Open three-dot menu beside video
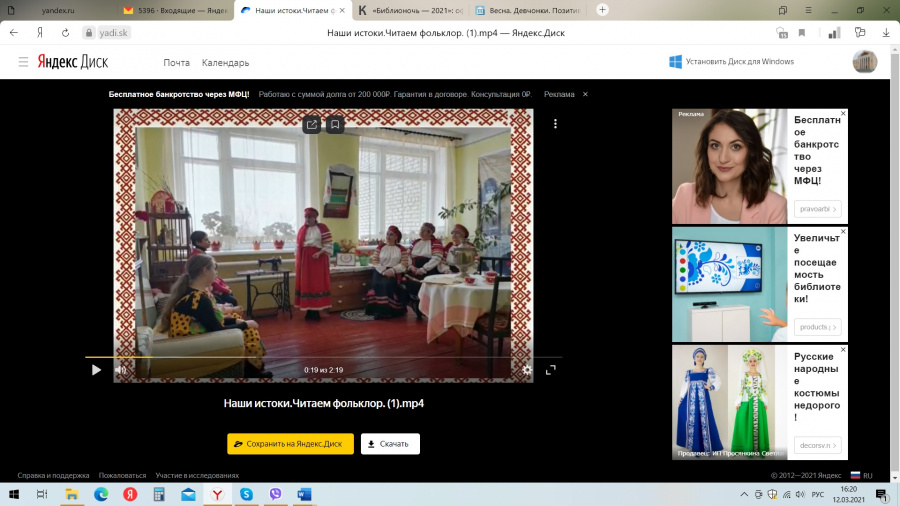Screen dimensions: 900x506 [x=555, y=124]
